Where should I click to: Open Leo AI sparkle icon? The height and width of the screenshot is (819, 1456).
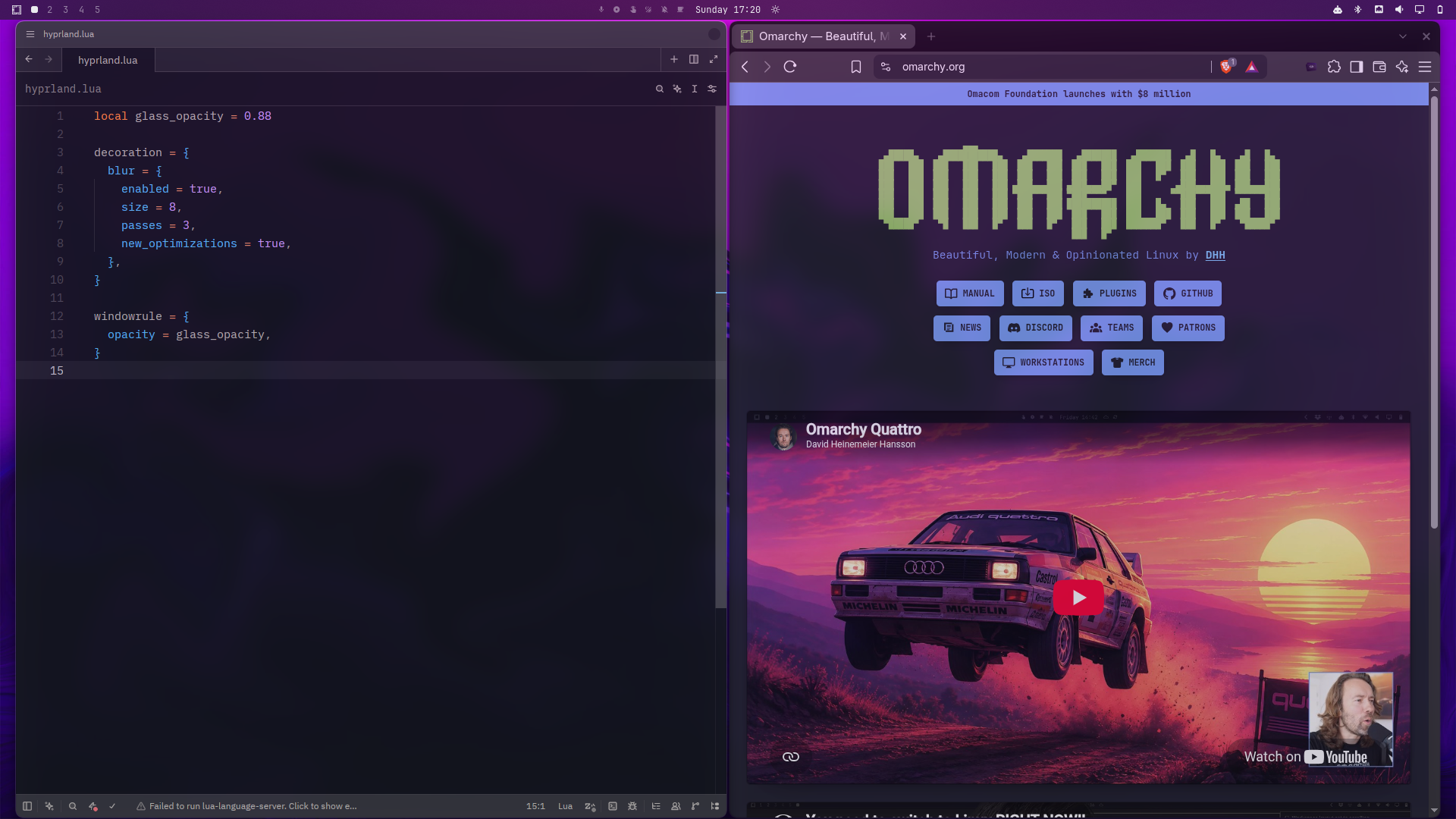1402,67
